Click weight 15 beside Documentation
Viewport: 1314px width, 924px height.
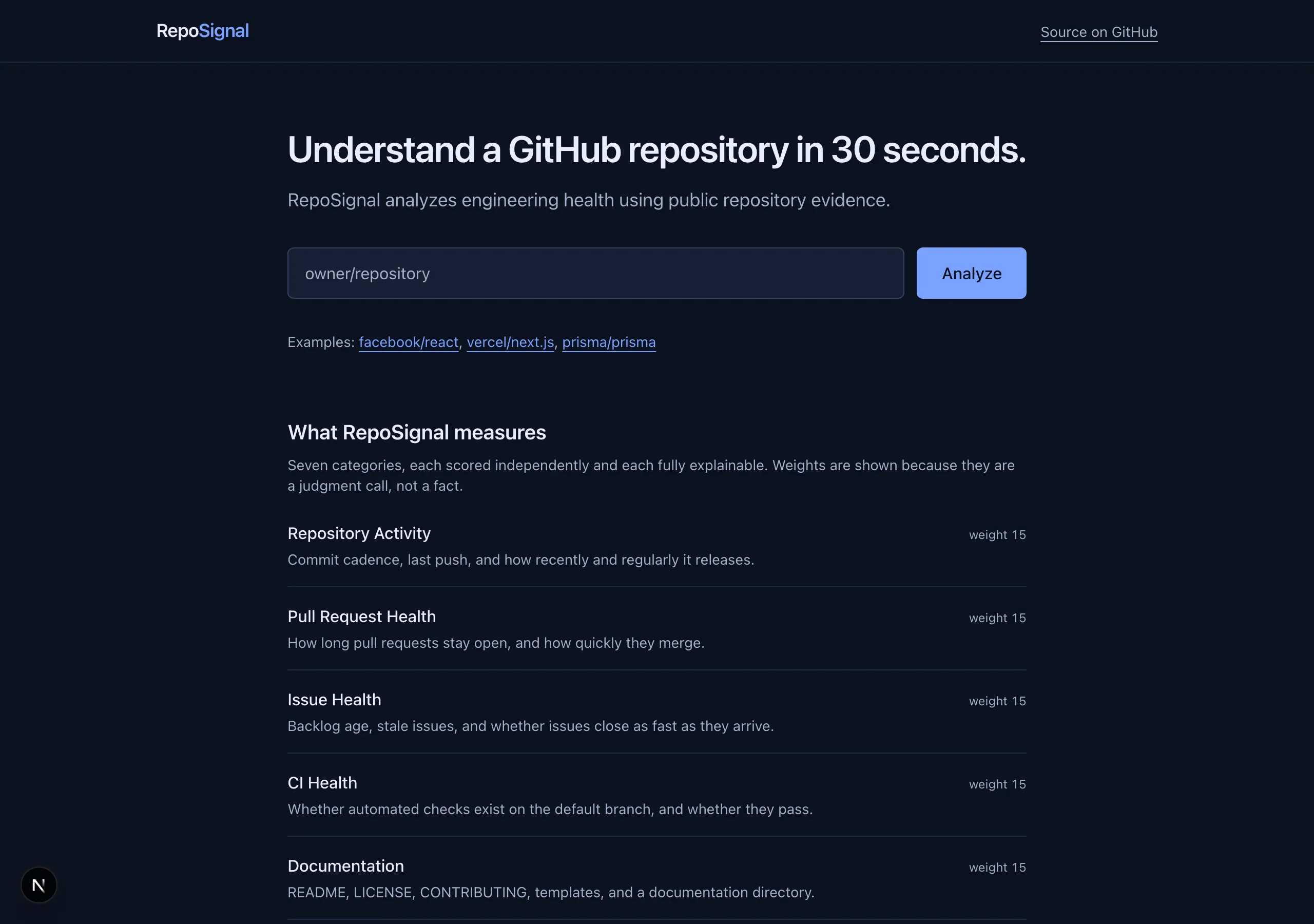997,868
